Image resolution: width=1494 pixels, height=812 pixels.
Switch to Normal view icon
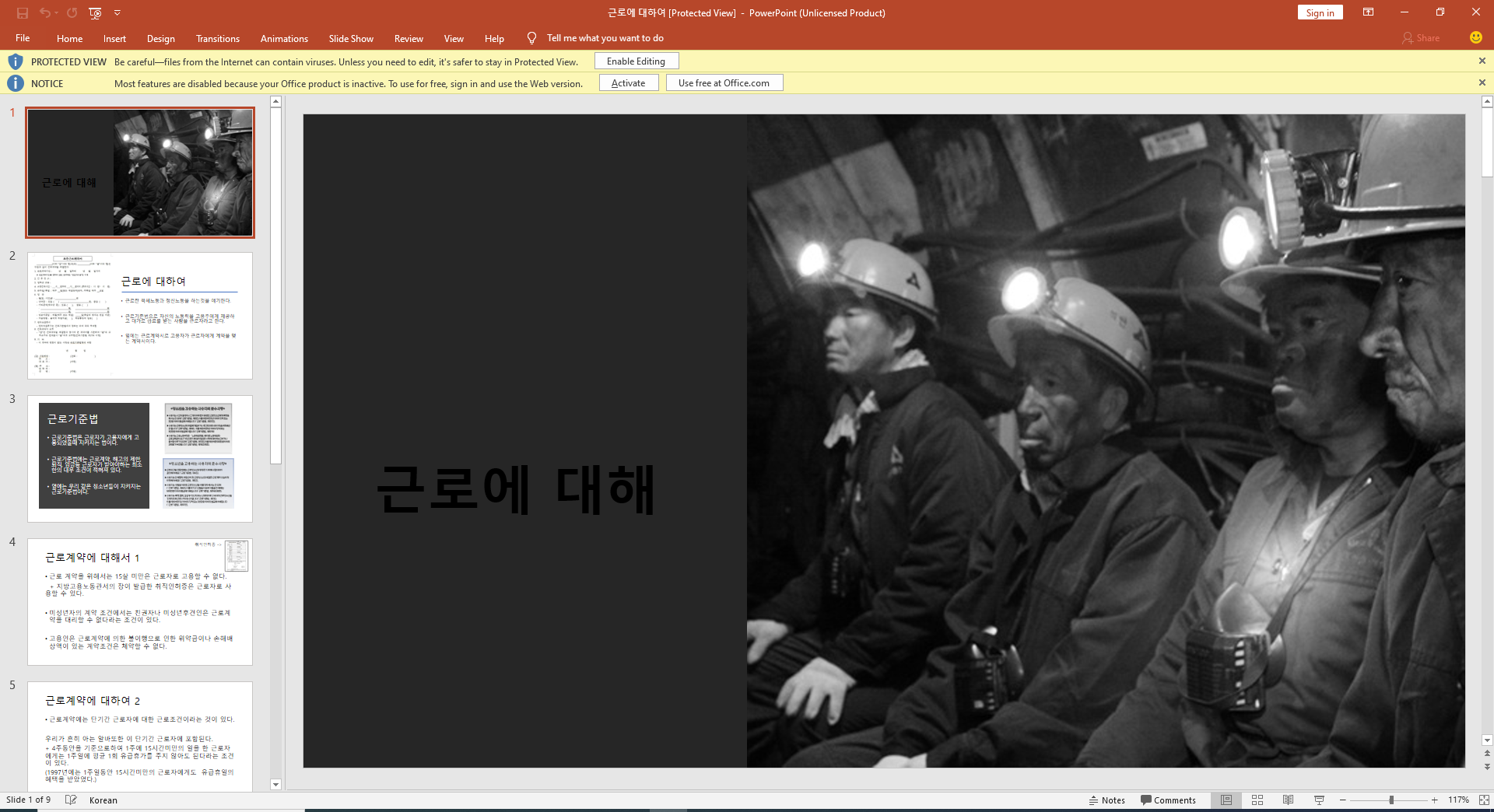point(1226,800)
